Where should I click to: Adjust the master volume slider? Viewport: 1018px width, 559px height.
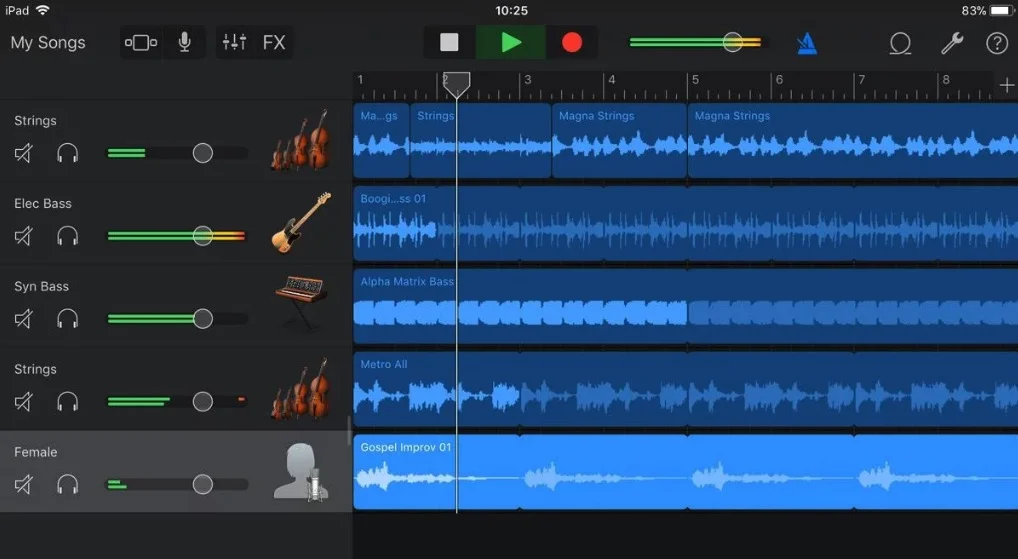pos(732,43)
